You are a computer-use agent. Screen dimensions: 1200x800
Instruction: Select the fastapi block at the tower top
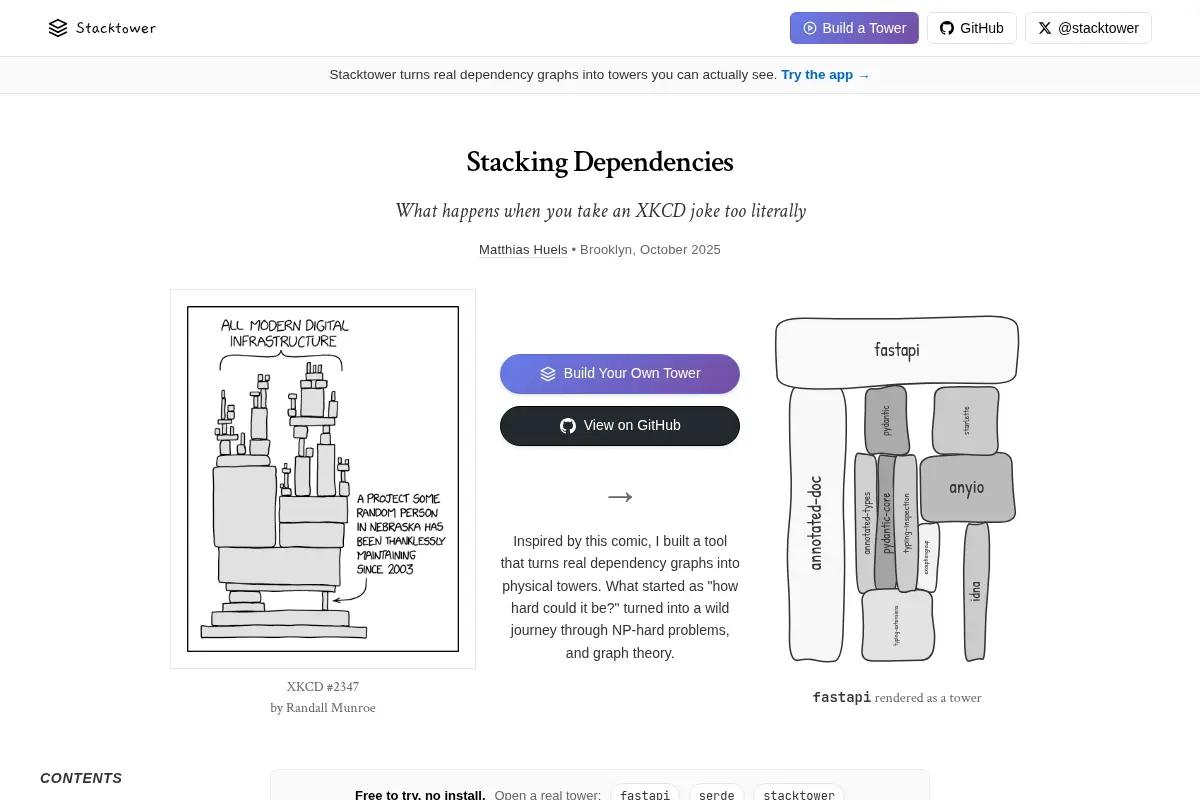897,351
